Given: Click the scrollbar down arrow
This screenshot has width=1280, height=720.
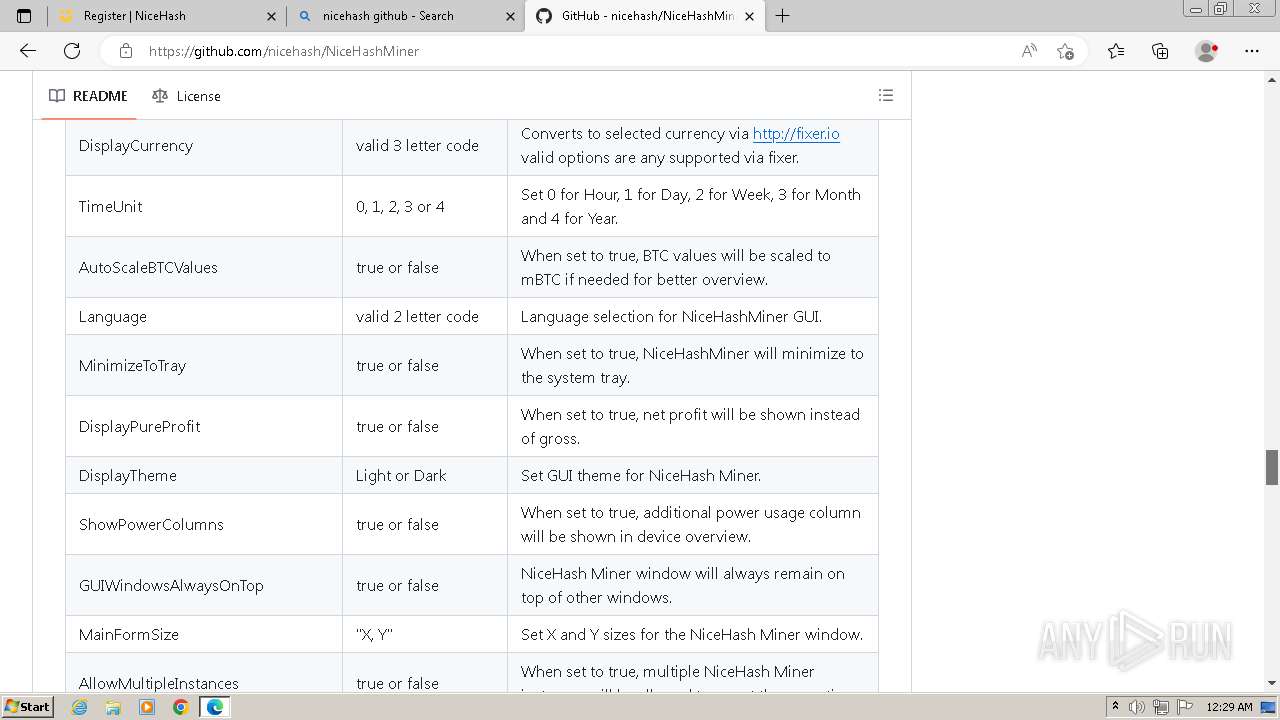Looking at the screenshot, I should click(1272, 683).
